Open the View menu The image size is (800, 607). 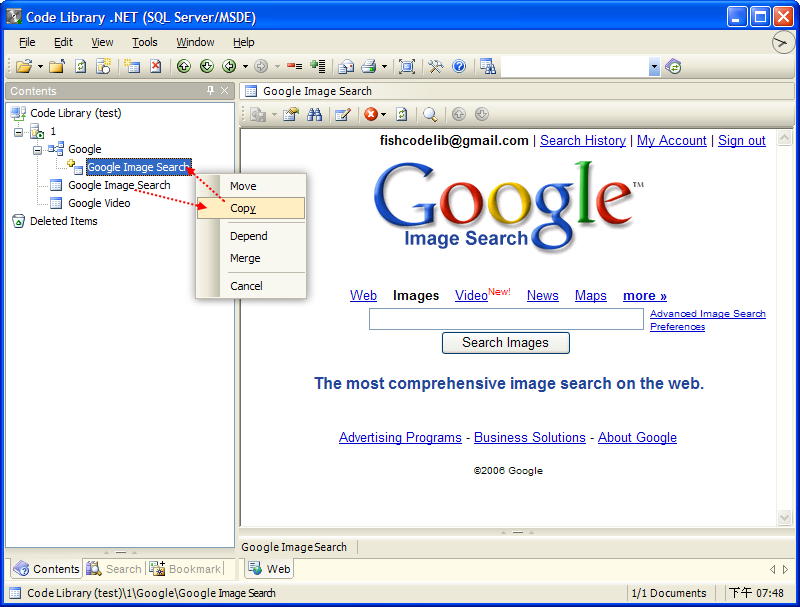tap(102, 42)
